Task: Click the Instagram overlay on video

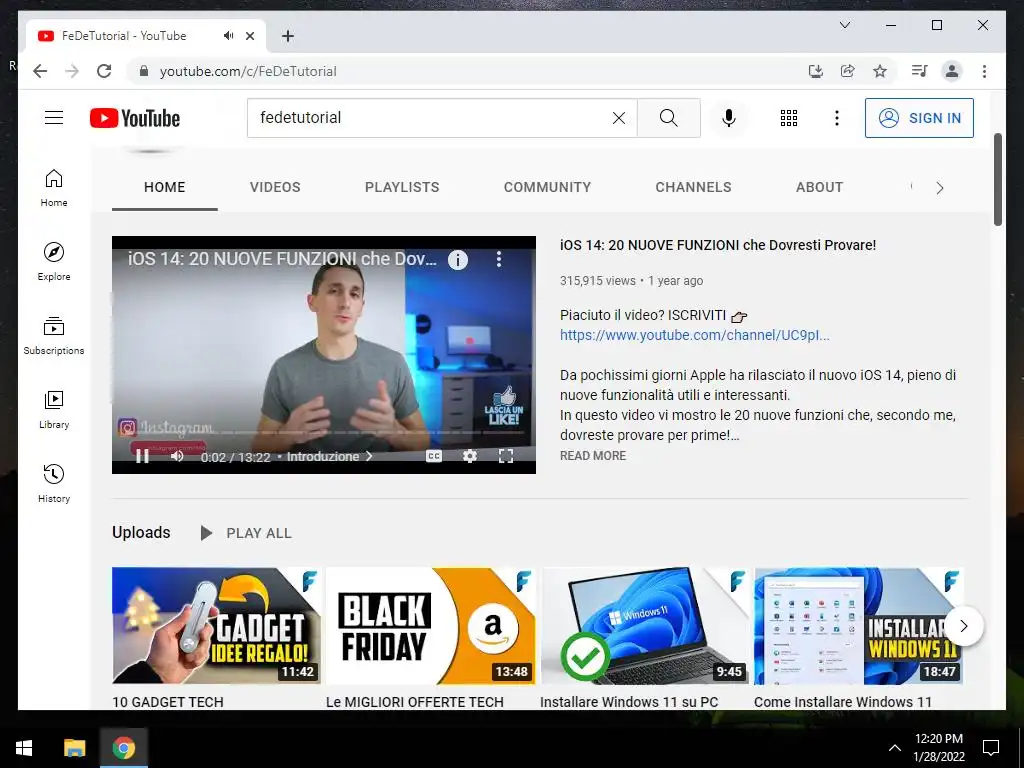Action: [x=166, y=428]
